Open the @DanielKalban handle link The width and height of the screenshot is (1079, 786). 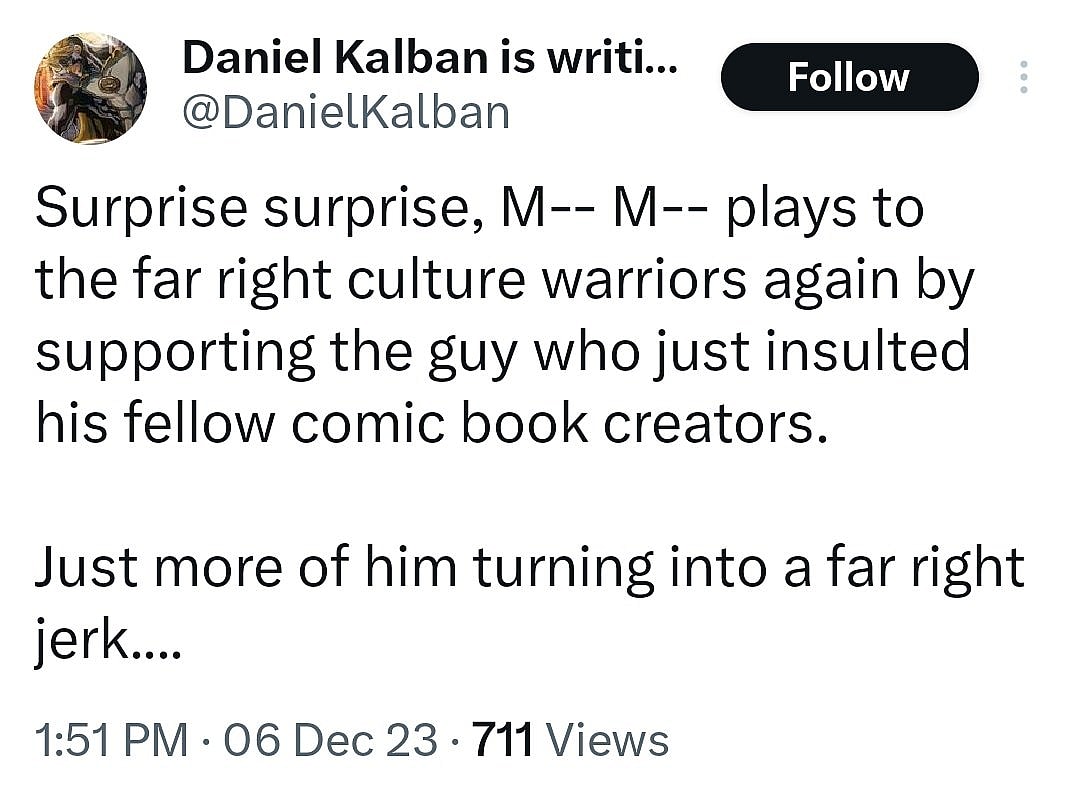[347, 113]
